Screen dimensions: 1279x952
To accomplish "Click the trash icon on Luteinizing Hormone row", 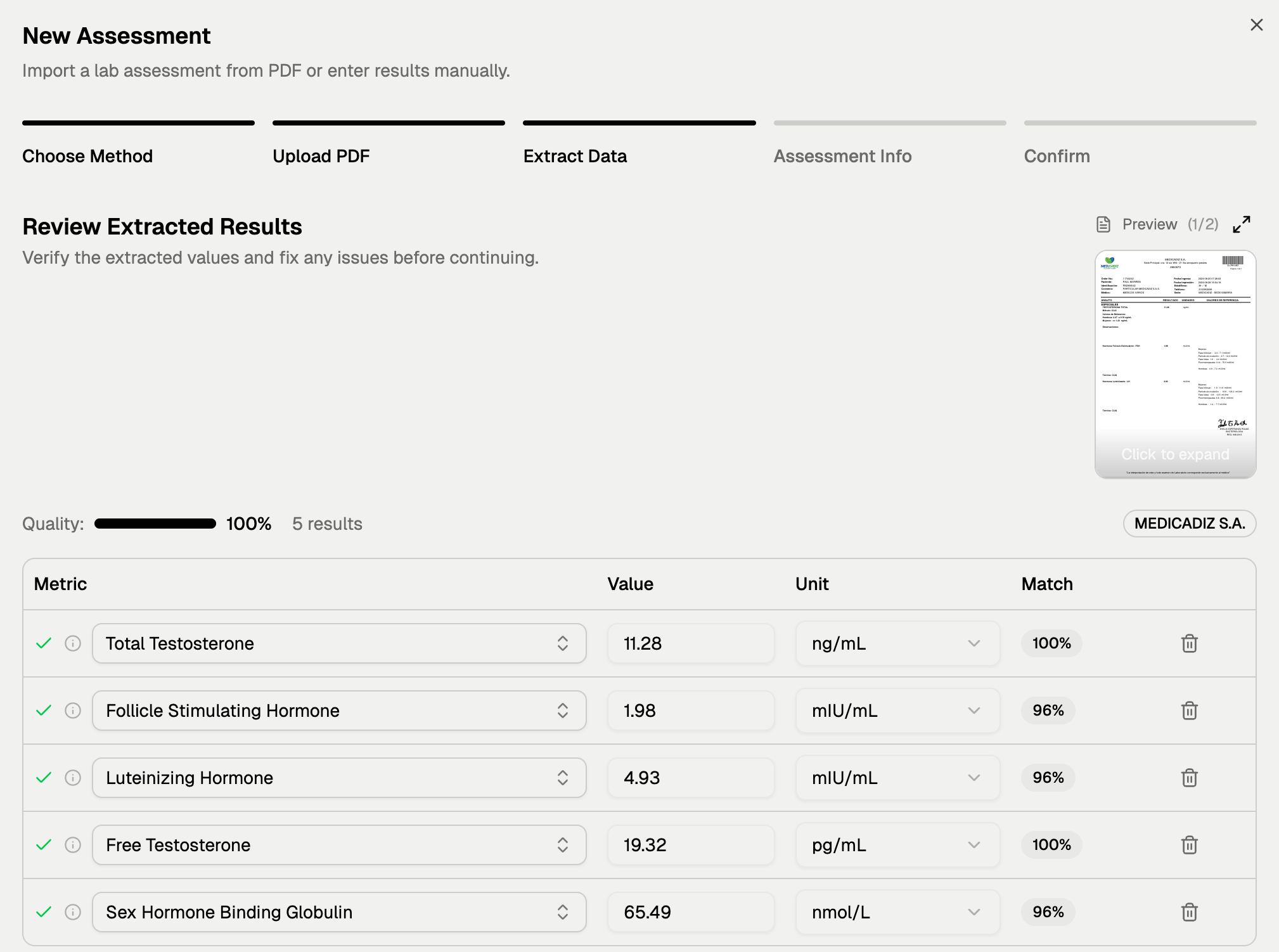I will tap(1190, 778).
